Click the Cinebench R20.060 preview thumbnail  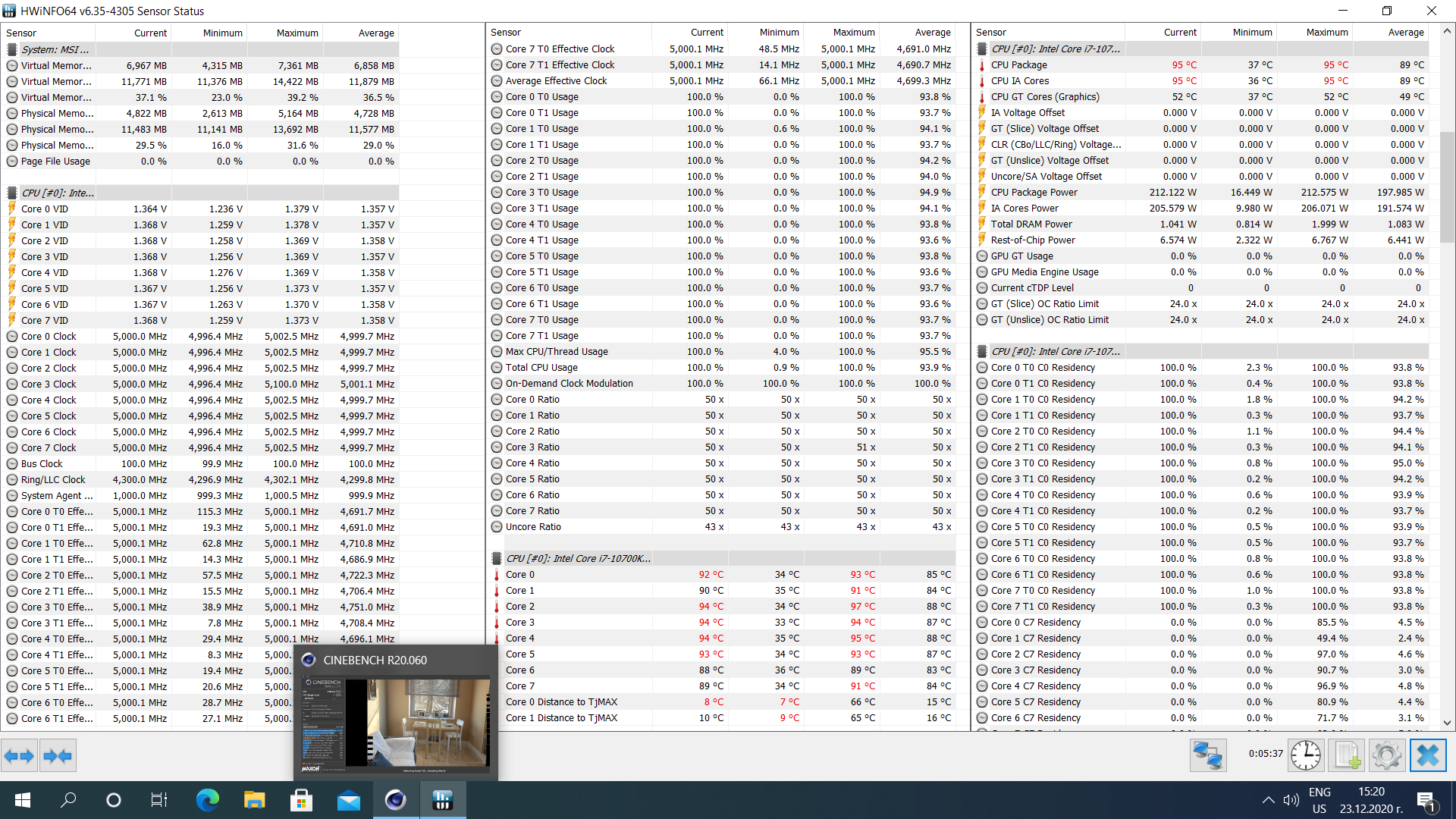395,724
